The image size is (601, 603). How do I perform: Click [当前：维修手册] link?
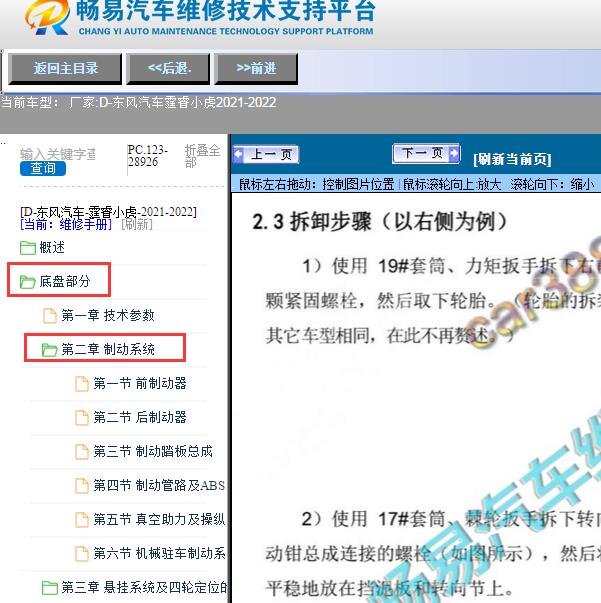66,224
